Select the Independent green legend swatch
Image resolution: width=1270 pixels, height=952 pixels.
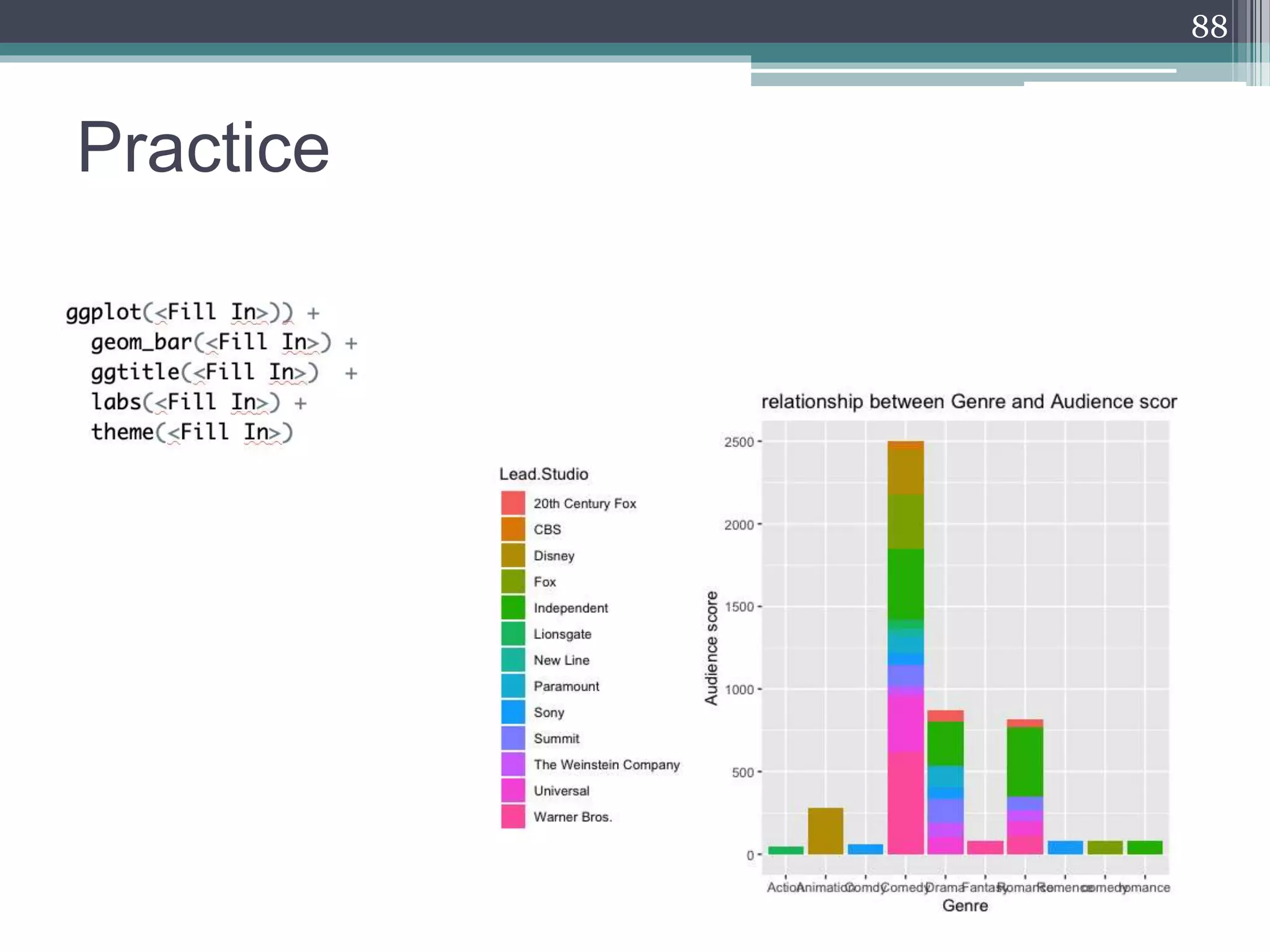(513, 607)
